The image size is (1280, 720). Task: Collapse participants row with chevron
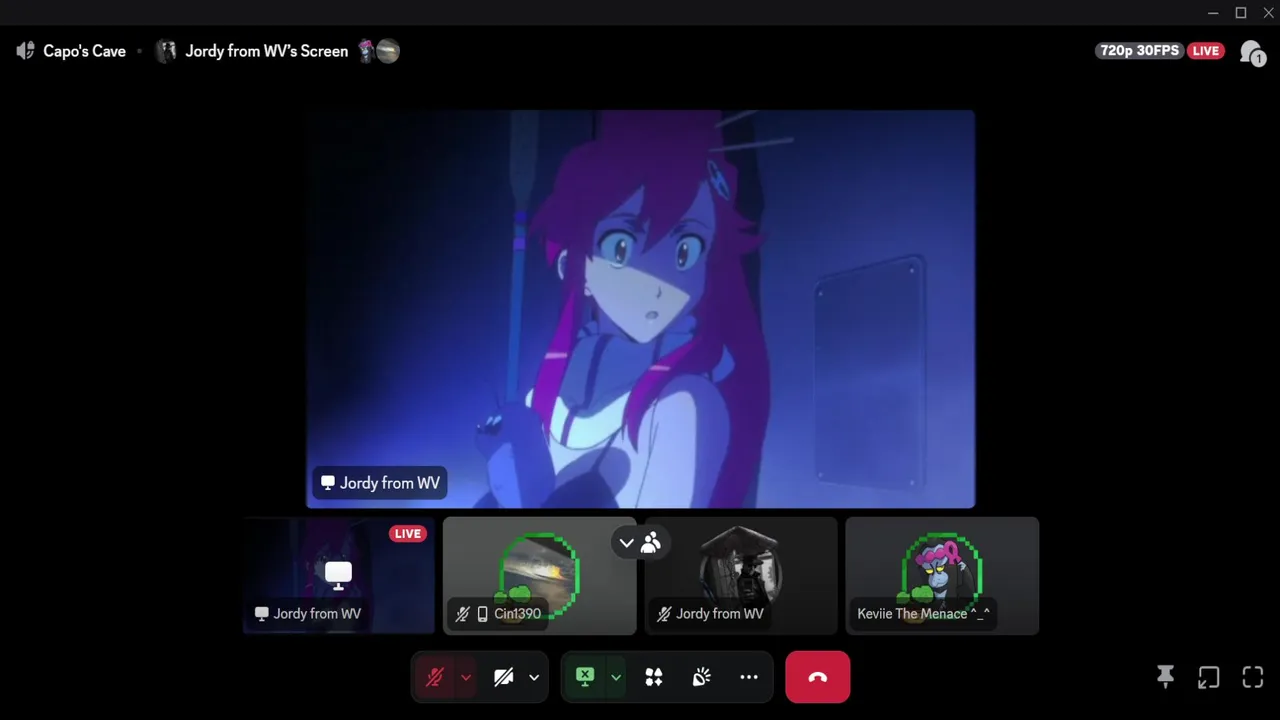click(x=626, y=543)
